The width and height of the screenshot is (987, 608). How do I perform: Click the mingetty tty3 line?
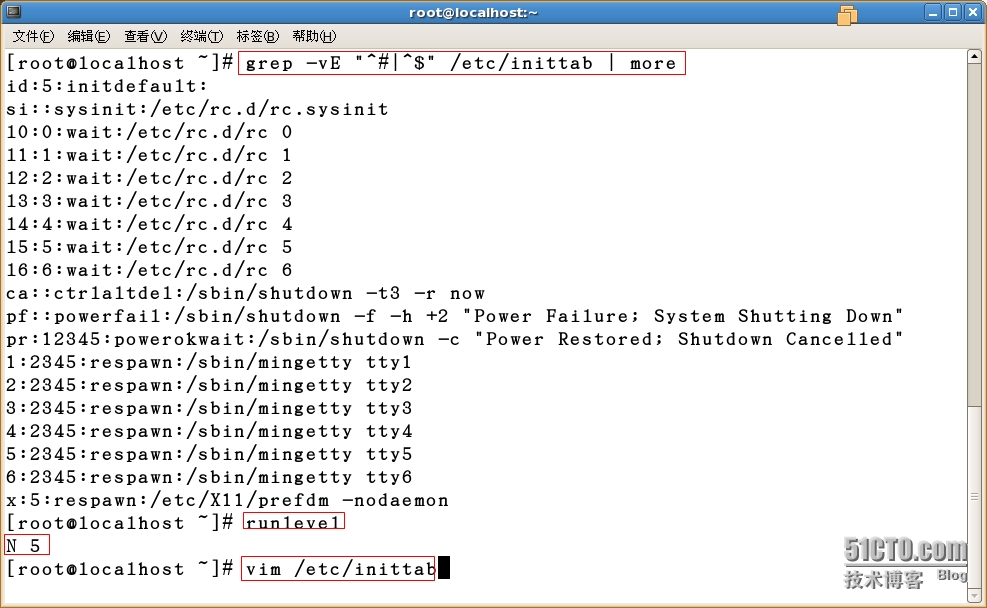point(209,408)
